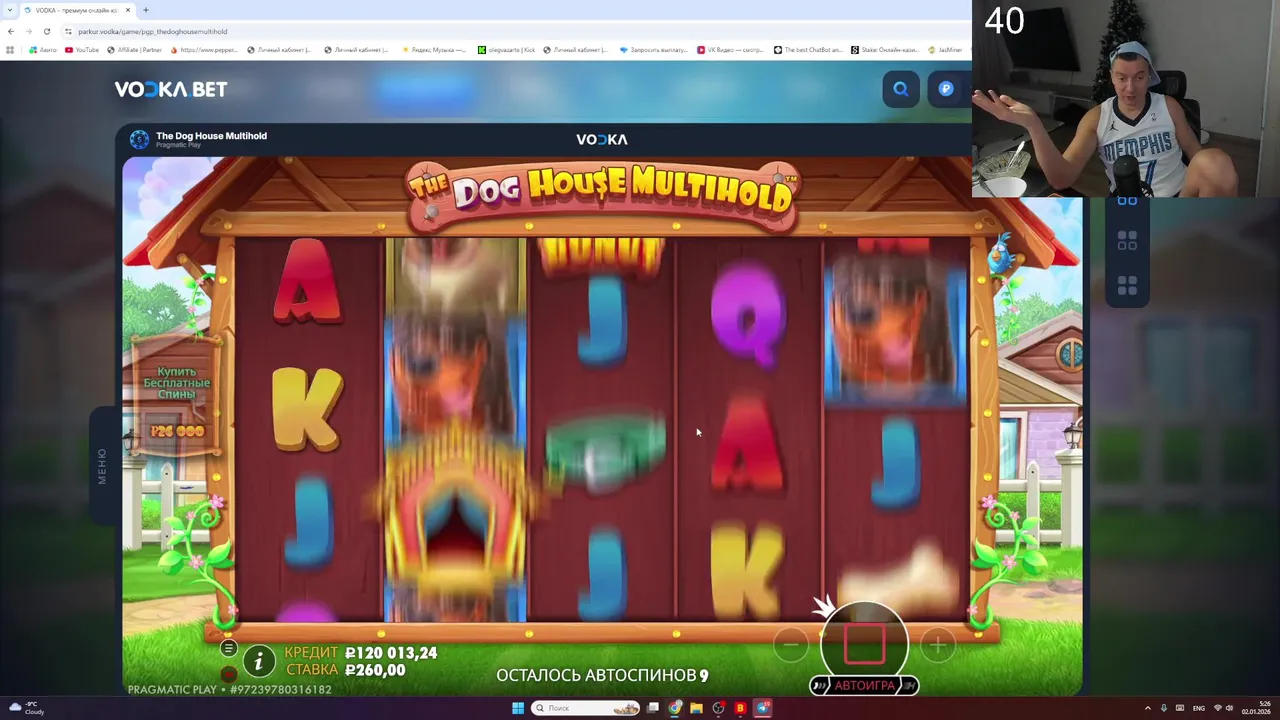Switch to the four-game layout icon
Image resolution: width=1280 pixels, height=720 pixels.
[x=1127, y=286]
